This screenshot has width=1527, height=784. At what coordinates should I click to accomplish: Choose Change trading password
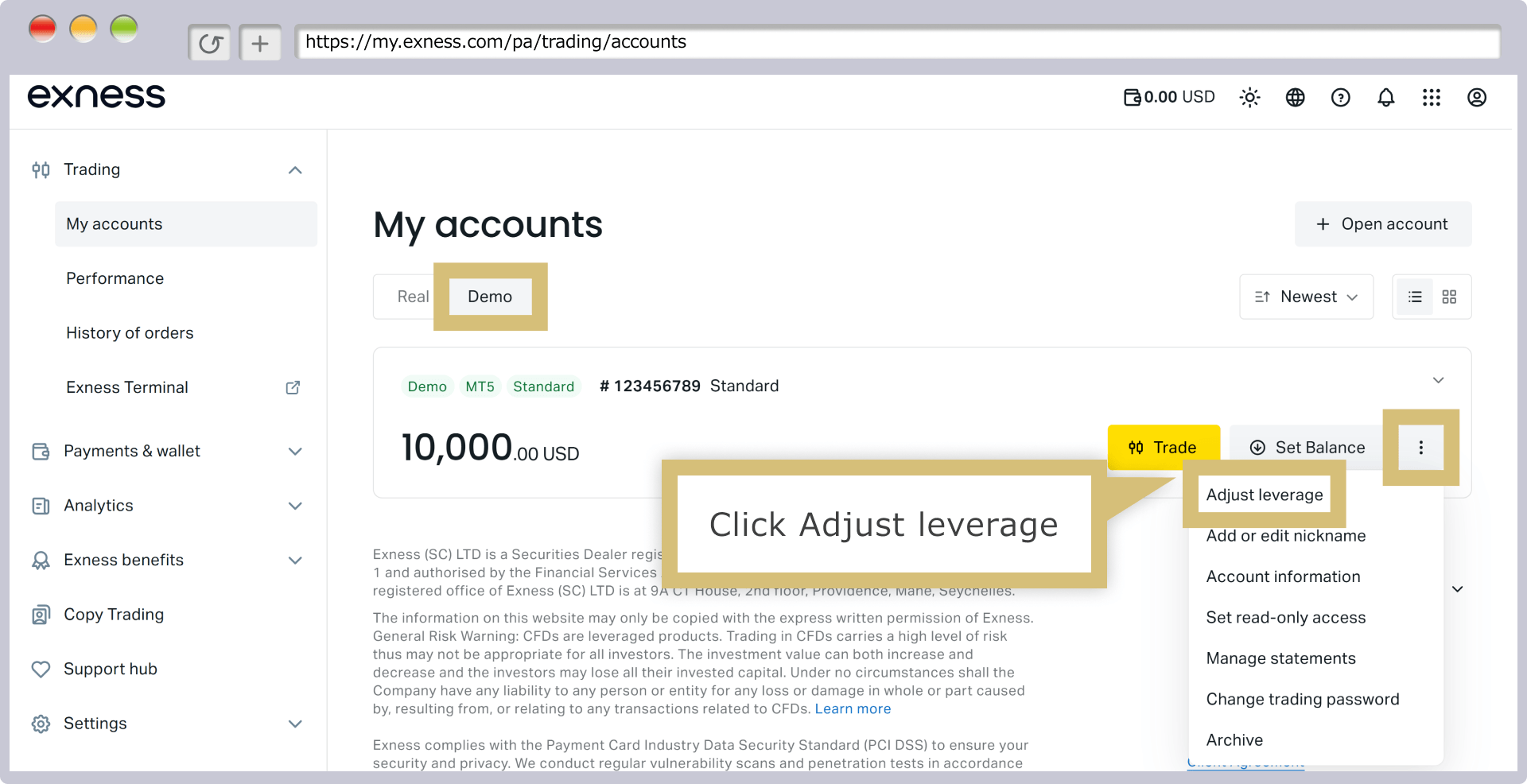tap(1303, 700)
